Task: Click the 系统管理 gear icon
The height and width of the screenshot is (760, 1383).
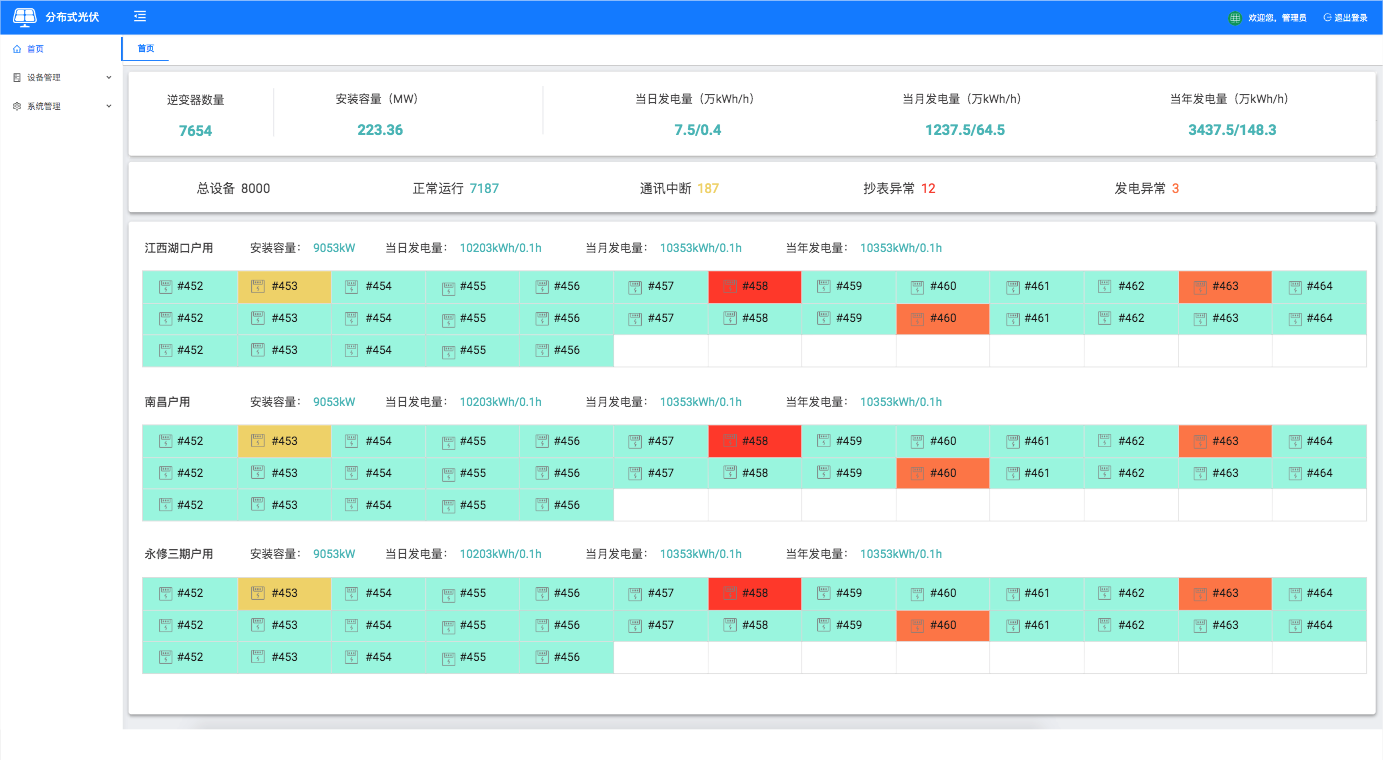Action: pyautogui.click(x=17, y=106)
